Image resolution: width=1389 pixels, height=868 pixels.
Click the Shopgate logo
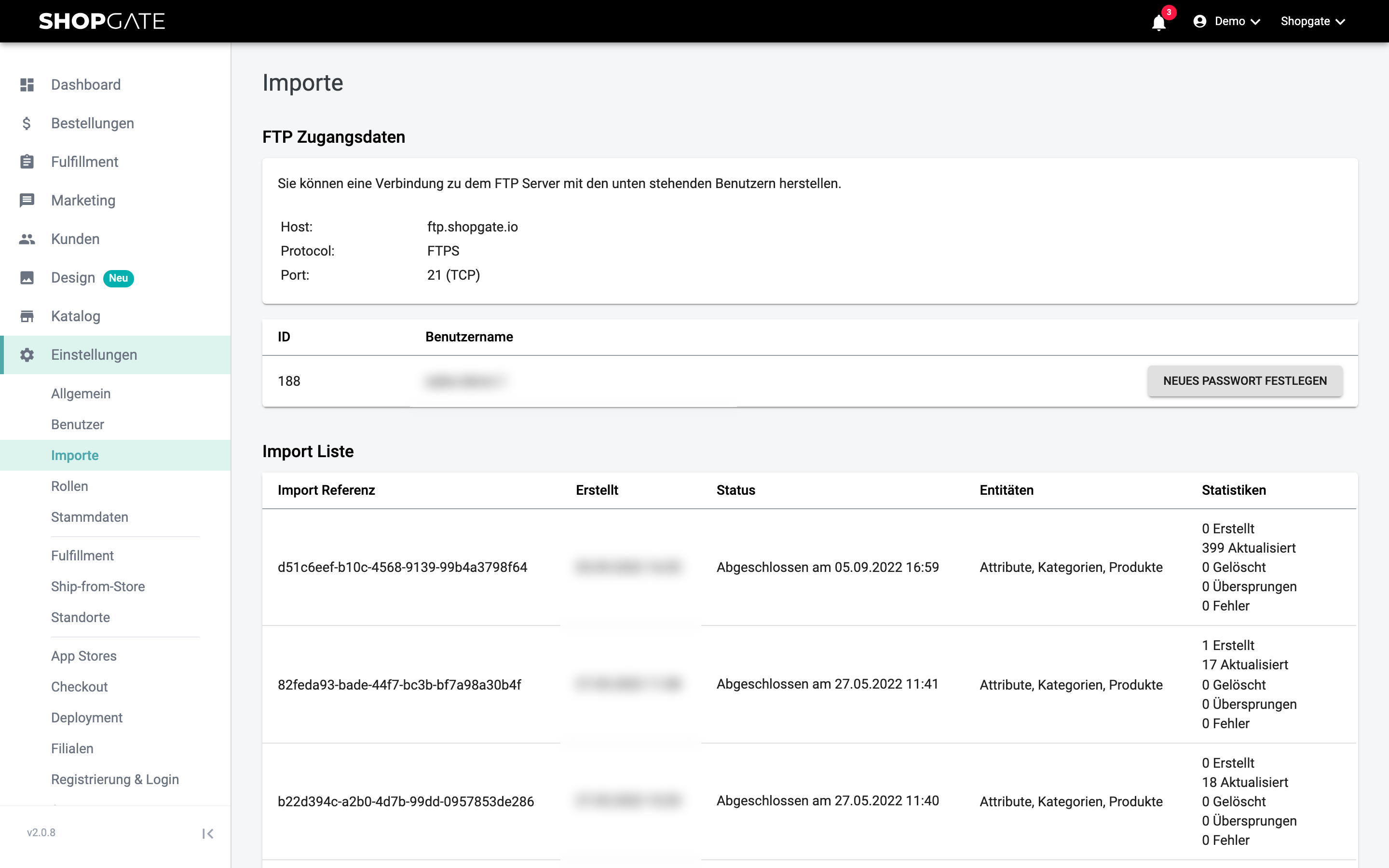[102, 21]
